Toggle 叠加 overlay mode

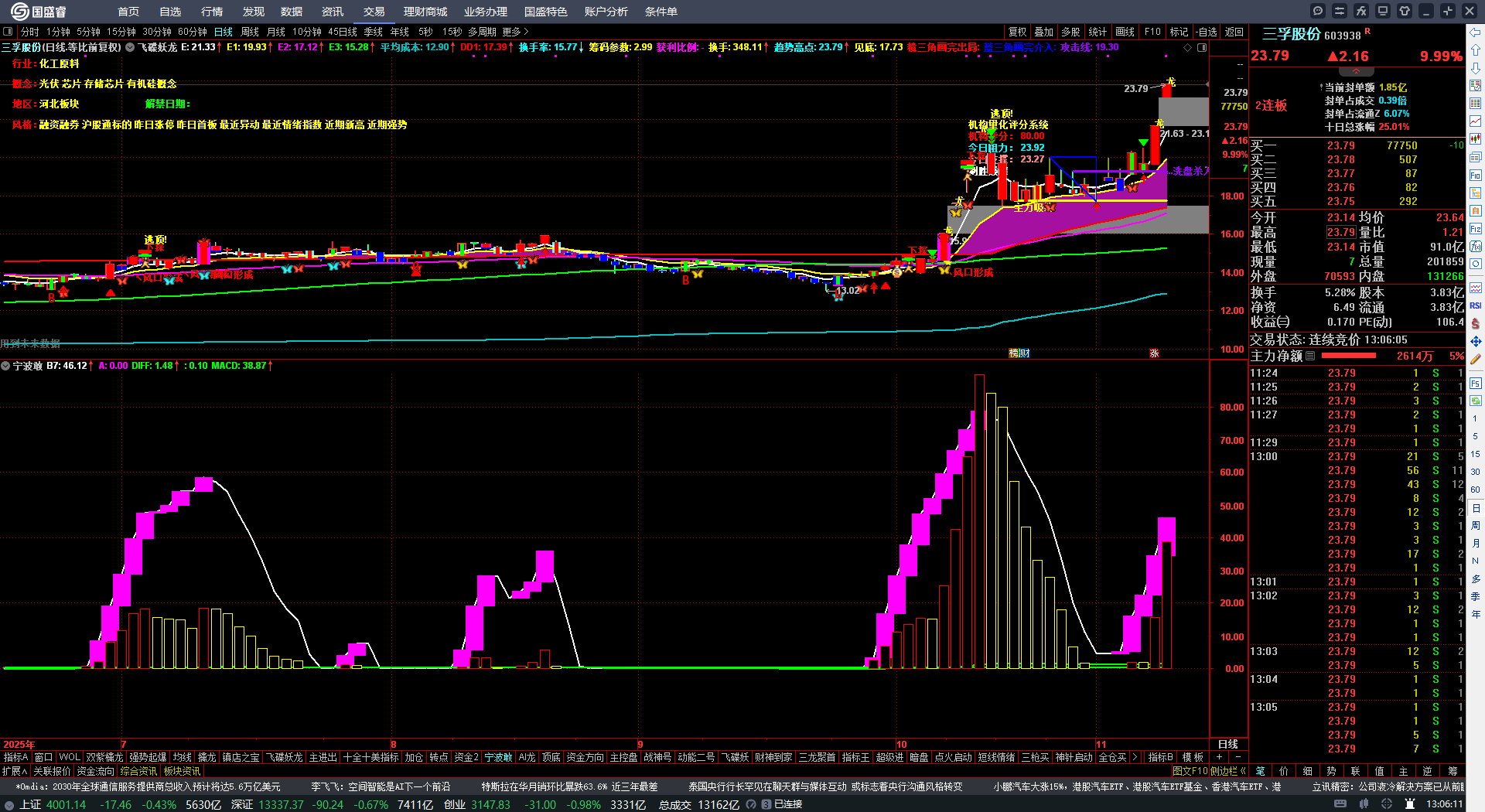click(x=1044, y=32)
